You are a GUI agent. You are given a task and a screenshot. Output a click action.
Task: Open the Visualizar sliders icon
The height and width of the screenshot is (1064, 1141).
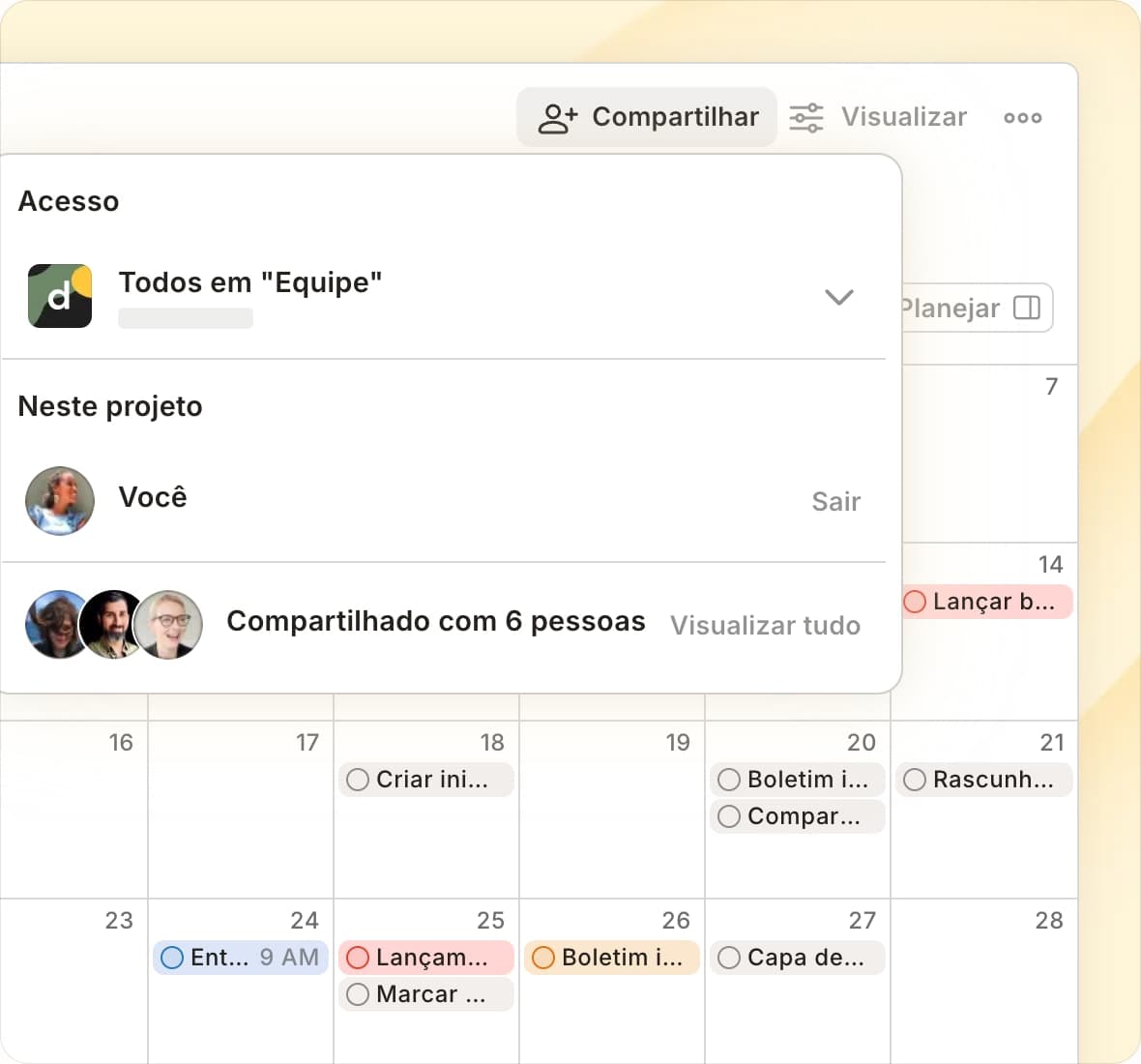pyautogui.click(x=806, y=118)
